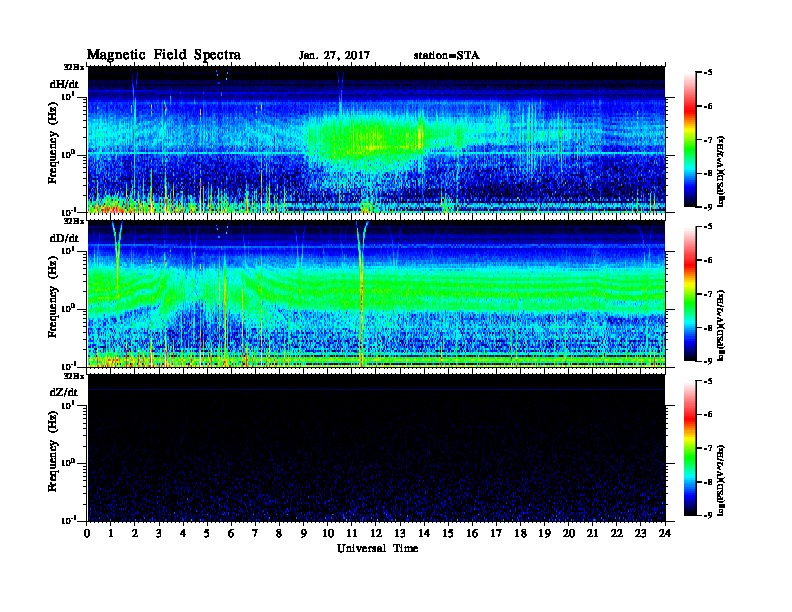This screenshot has width=792, height=612.
Task: Click inside the dD/dt spectrogram panel
Action: pyautogui.click(x=376, y=293)
